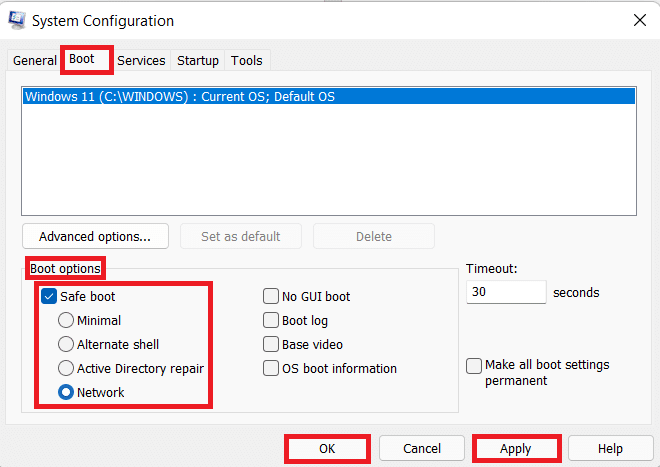Select the Startup tab
Screen dimensions: 660x467
click(198, 61)
